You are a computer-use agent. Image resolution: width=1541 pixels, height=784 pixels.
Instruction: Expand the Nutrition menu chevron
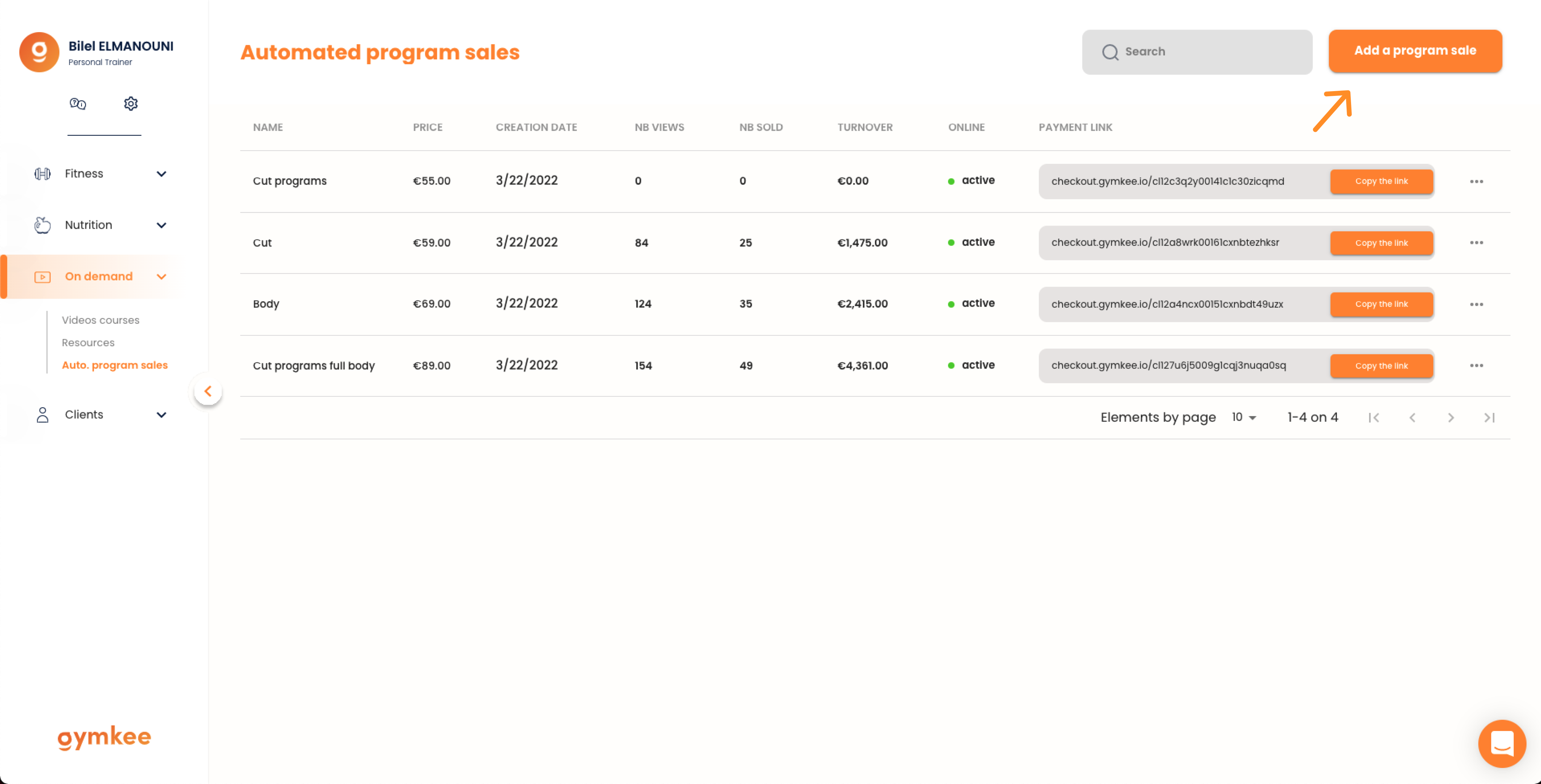coord(161,225)
